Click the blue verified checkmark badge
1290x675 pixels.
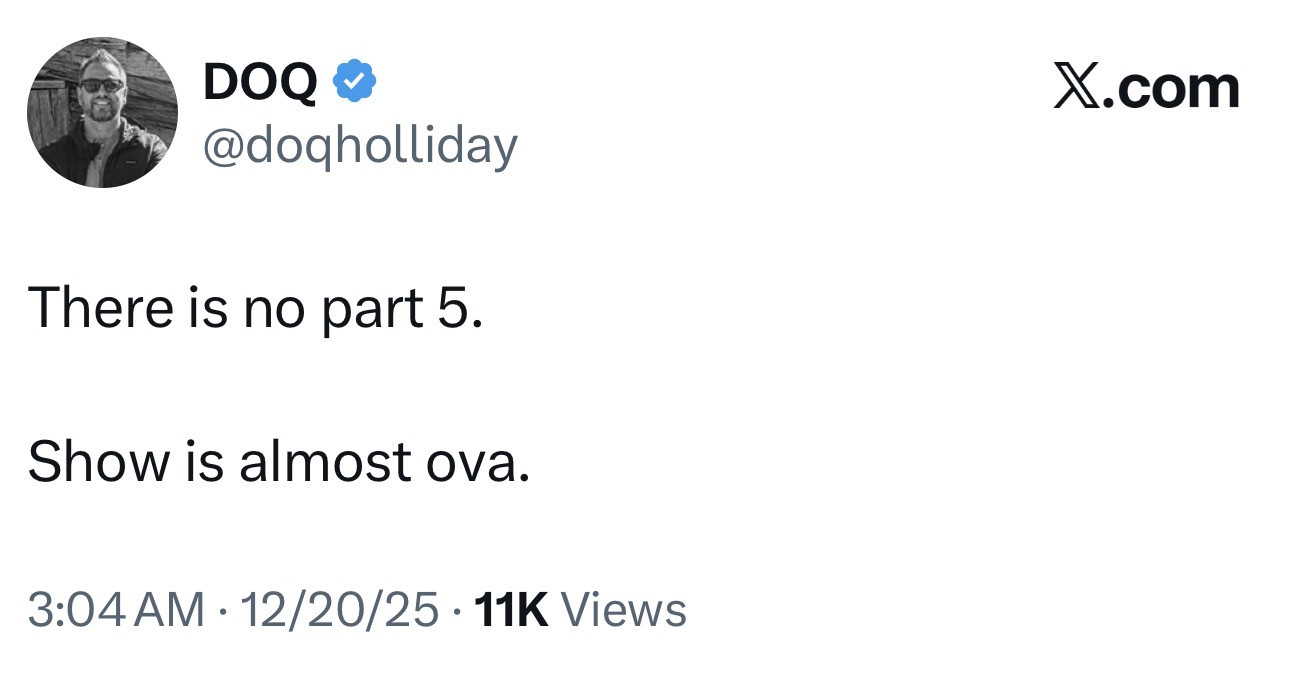coord(354,82)
